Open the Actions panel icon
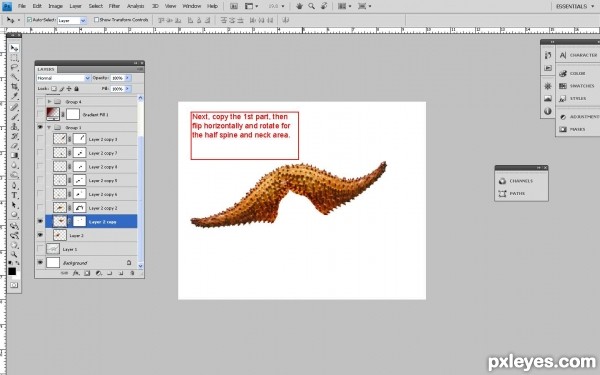The image size is (600, 375). (548, 68)
